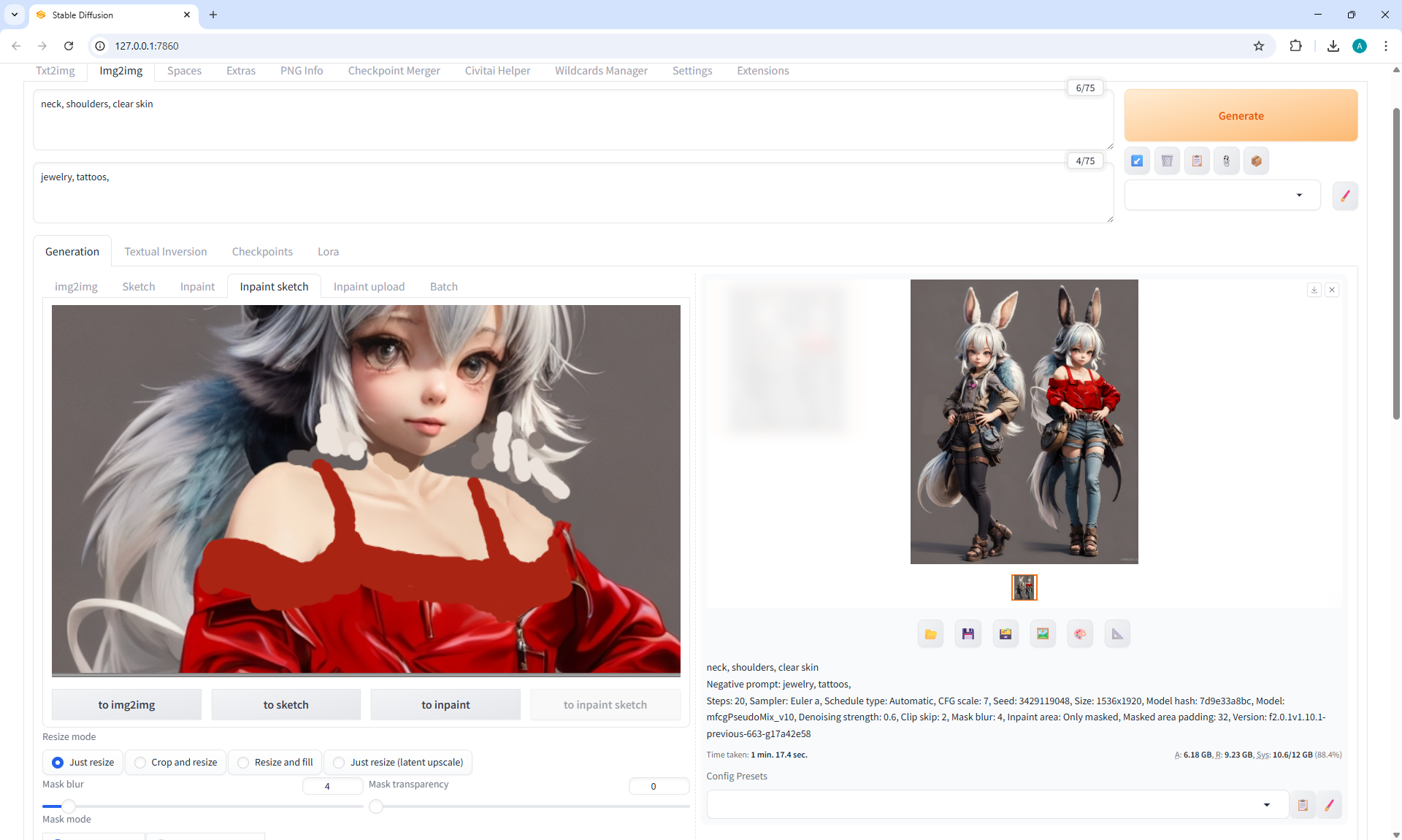Adjust the Mask blur slider handle

[x=69, y=806]
